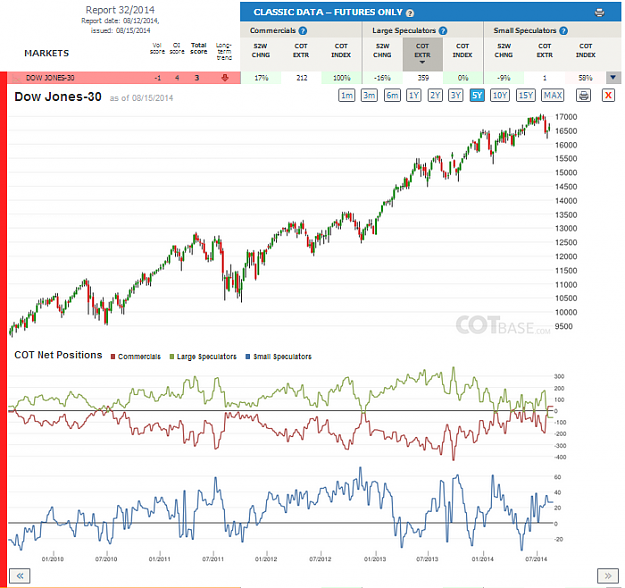Sort by Vol score column
625x588 pixels.
(157, 48)
